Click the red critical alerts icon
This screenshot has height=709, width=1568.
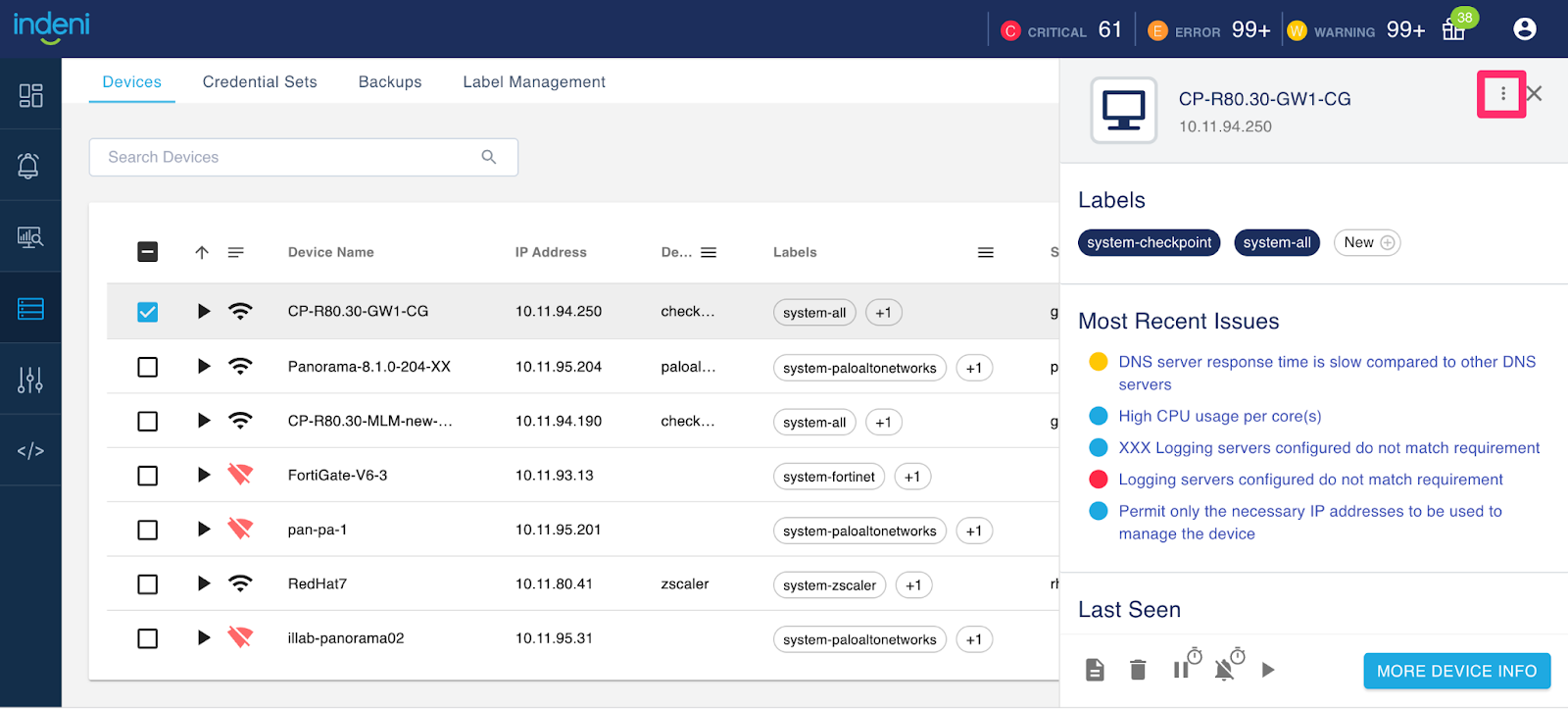point(1010,31)
